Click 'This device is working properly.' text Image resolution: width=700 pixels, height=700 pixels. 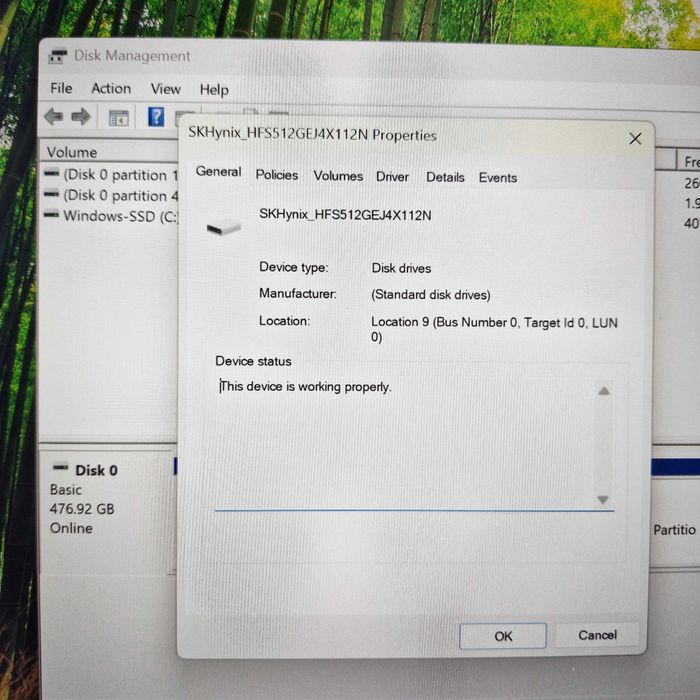306,387
